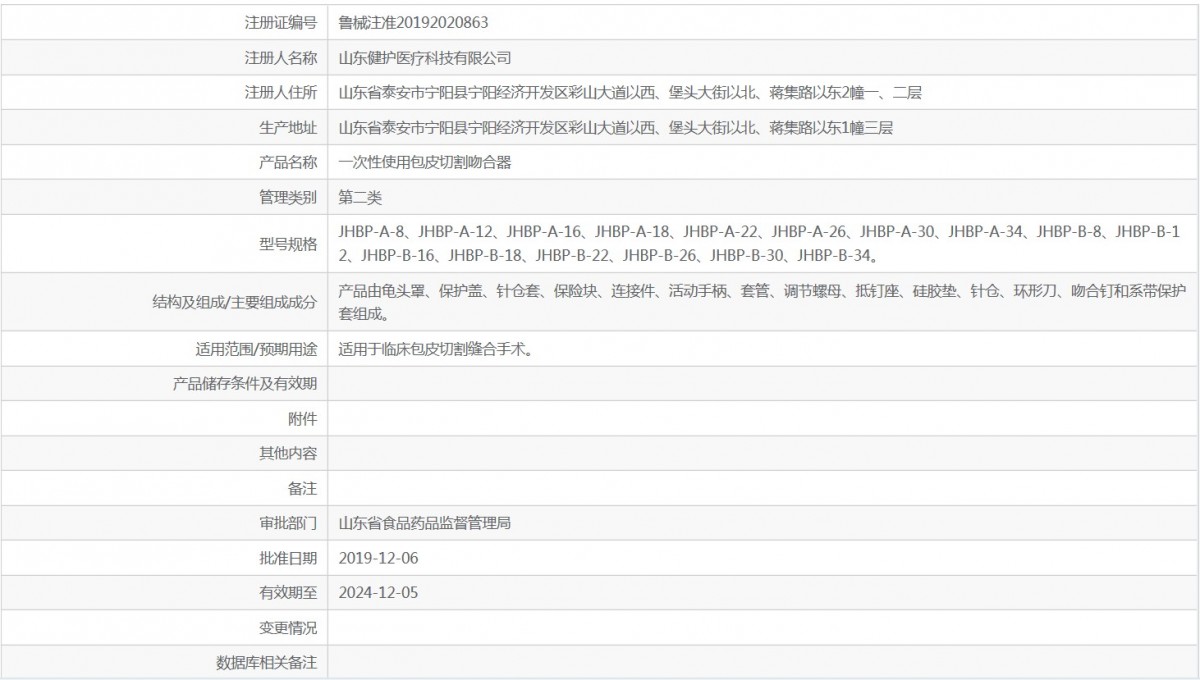This screenshot has height=680, width=1200.
Task: Select the 型号规格 label
Action: tap(288, 243)
